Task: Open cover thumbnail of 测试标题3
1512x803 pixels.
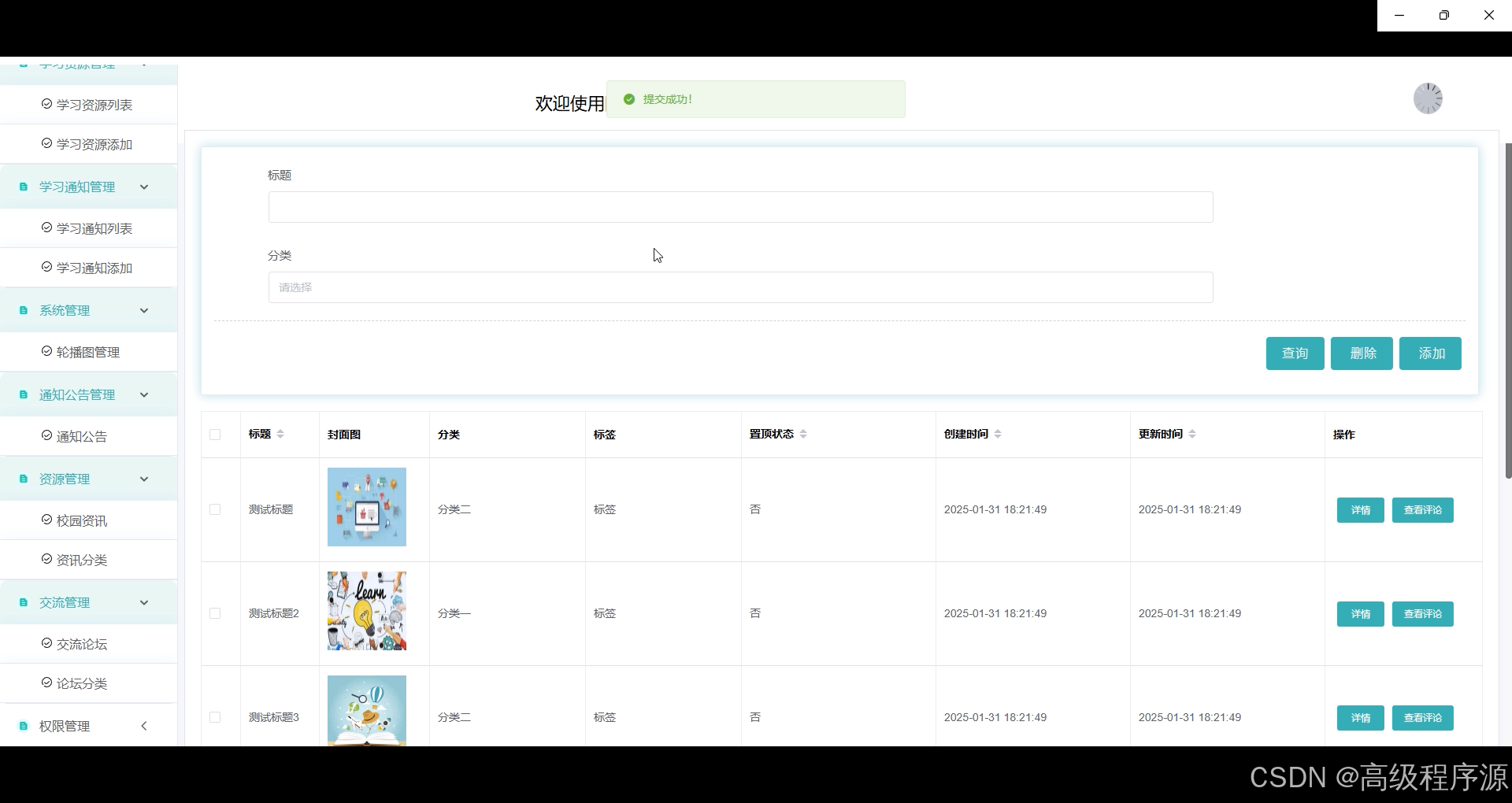Action: (x=367, y=710)
